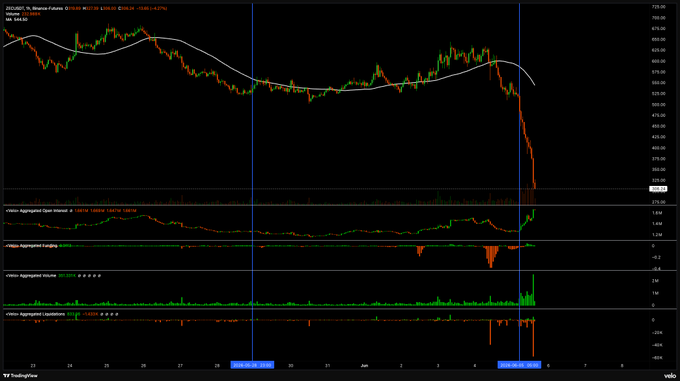Click the Aggregated Open Interest pane title
Screen dimensions: 680x381
click(36, 211)
